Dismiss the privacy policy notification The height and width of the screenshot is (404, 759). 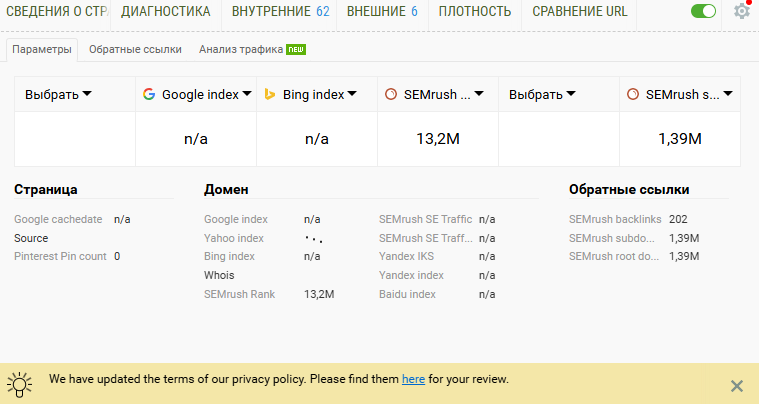(x=737, y=386)
